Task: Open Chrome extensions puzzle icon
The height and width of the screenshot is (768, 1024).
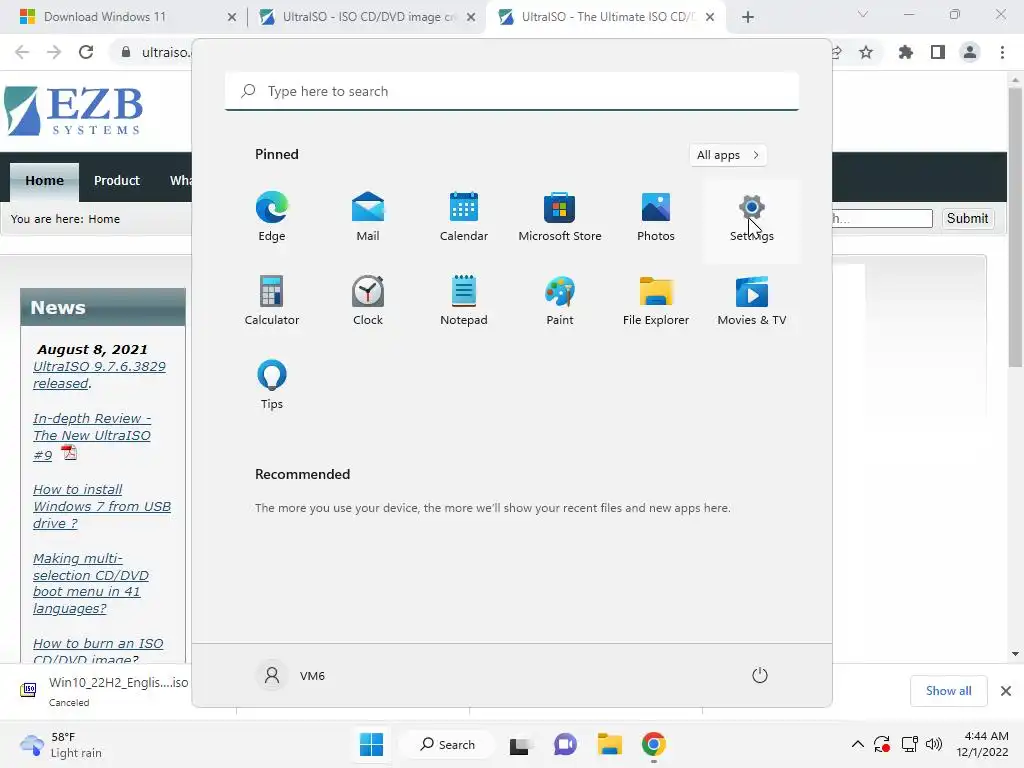Action: (x=906, y=52)
